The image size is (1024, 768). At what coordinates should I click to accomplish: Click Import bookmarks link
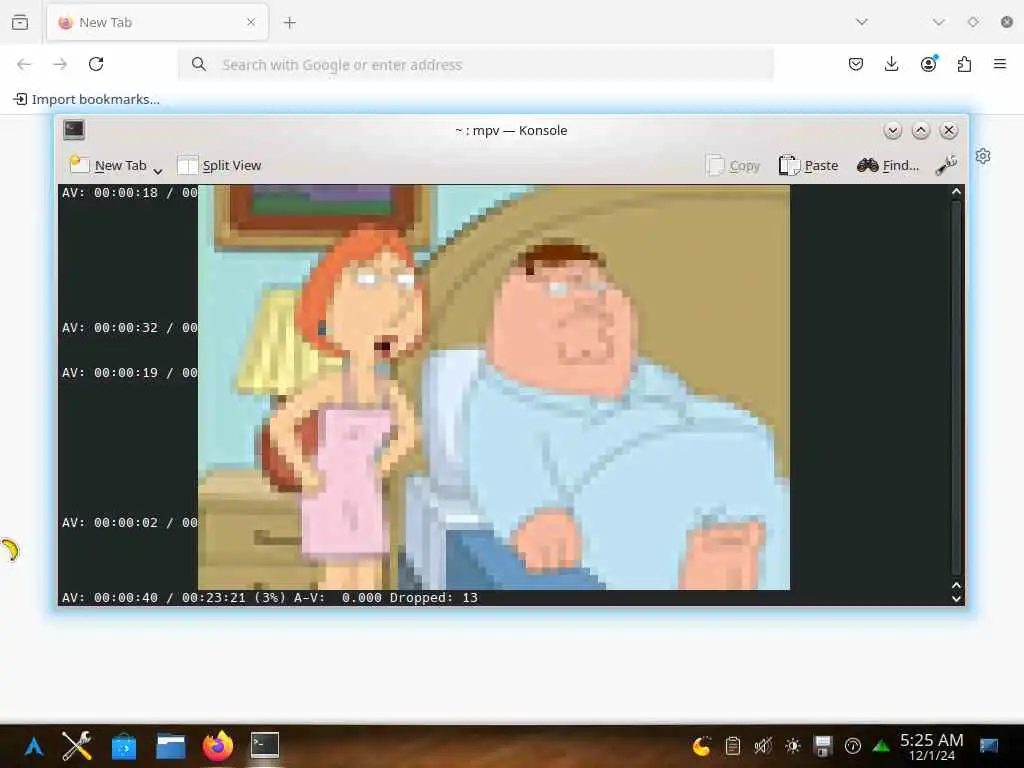87,99
